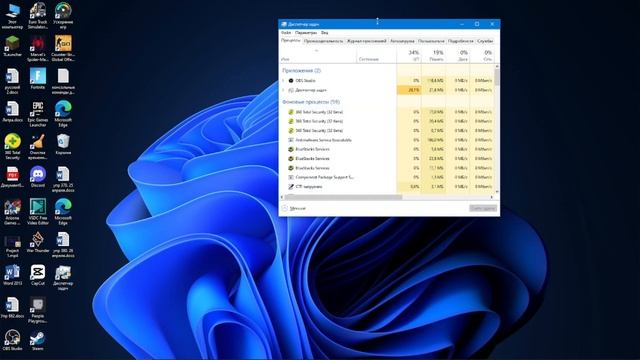This screenshot has height=360, width=640.
Task: Click the Снять задачу button
Action: 483,209
